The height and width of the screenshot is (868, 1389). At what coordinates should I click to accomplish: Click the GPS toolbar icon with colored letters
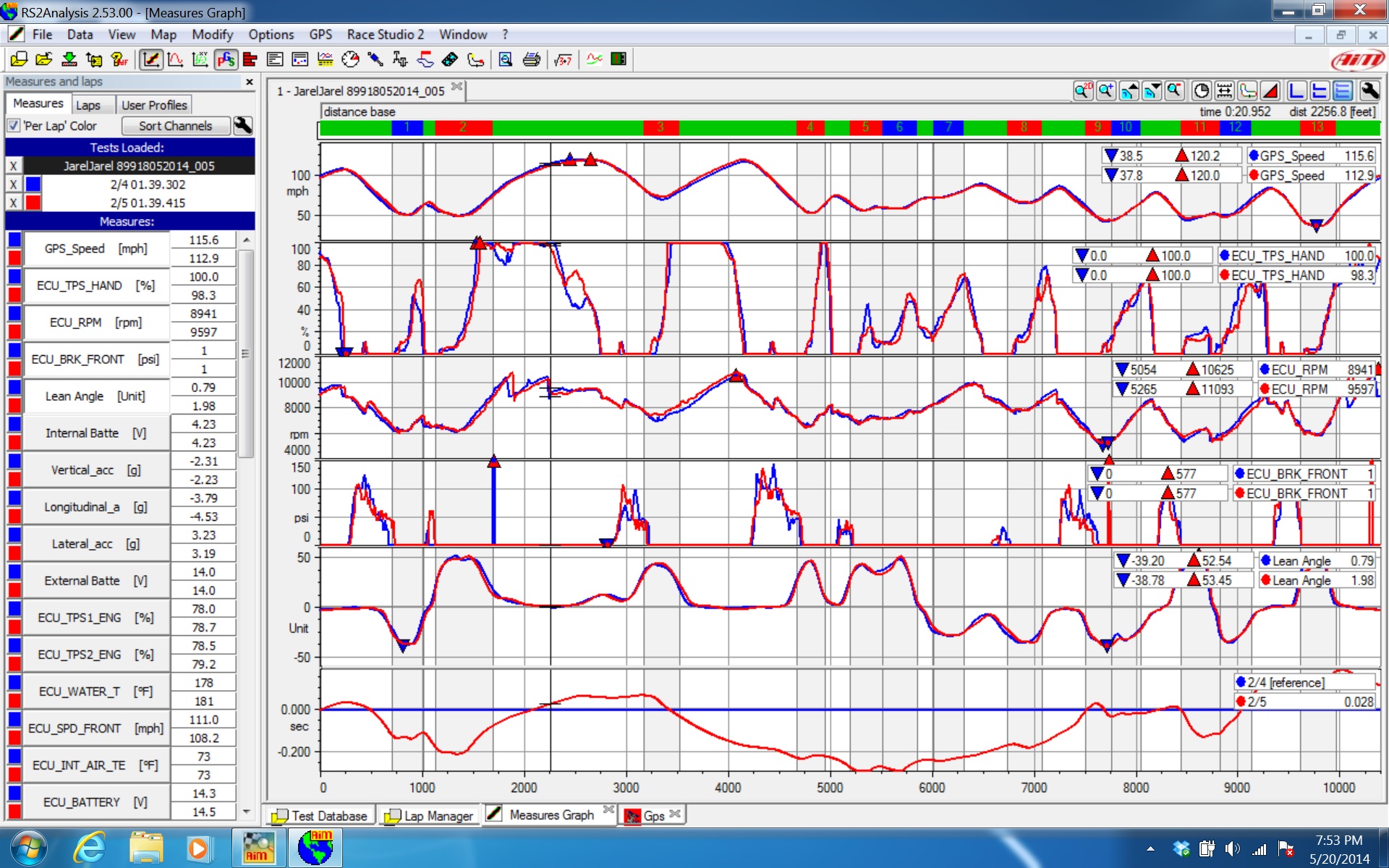tap(226, 59)
